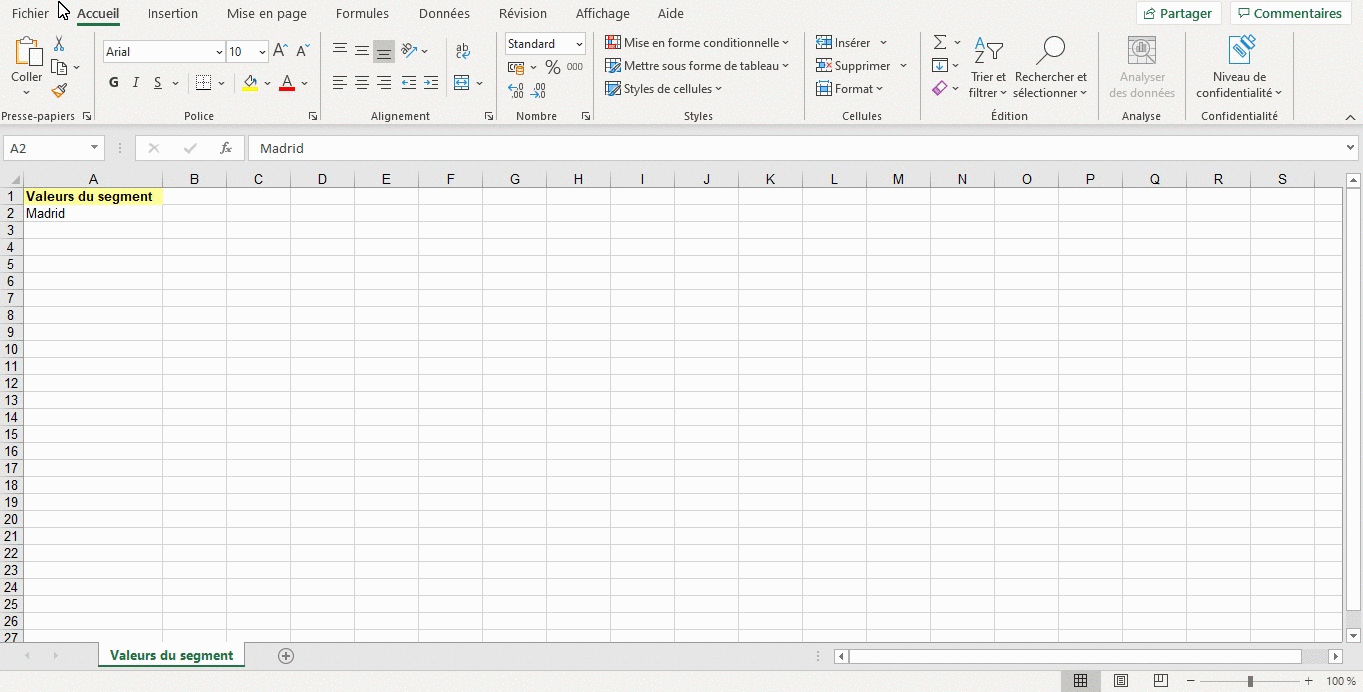Click Rechercher et sélectionner button

[1050, 68]
